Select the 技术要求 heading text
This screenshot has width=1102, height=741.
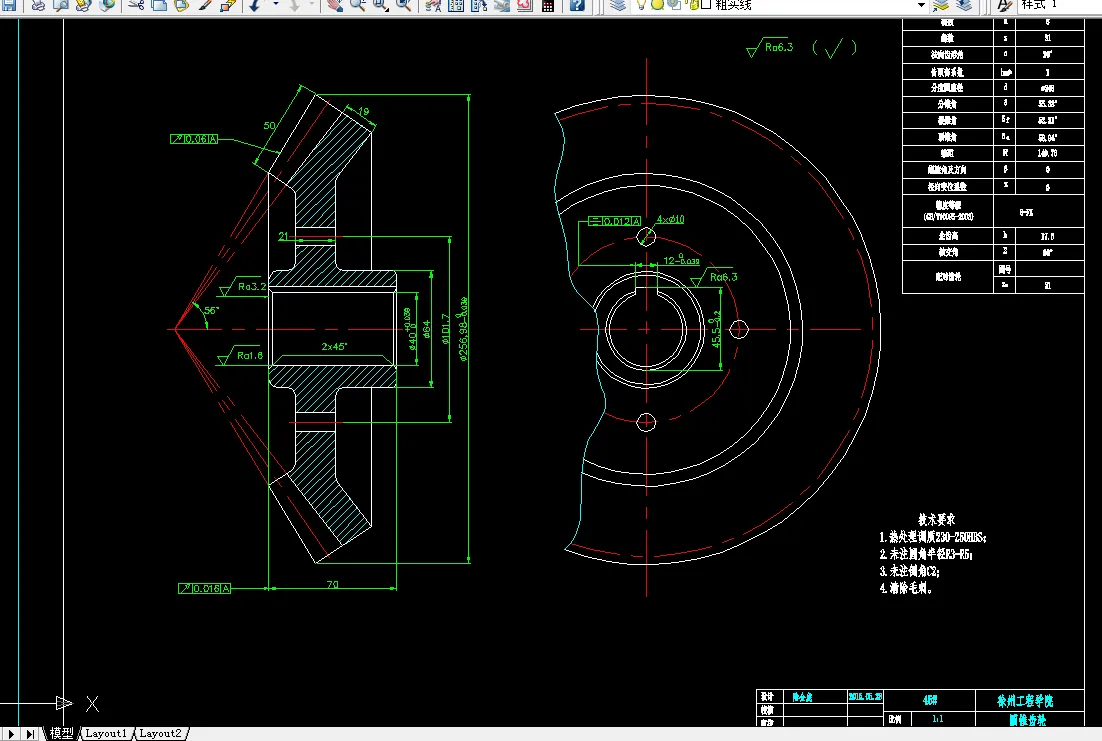click(936, 520)
